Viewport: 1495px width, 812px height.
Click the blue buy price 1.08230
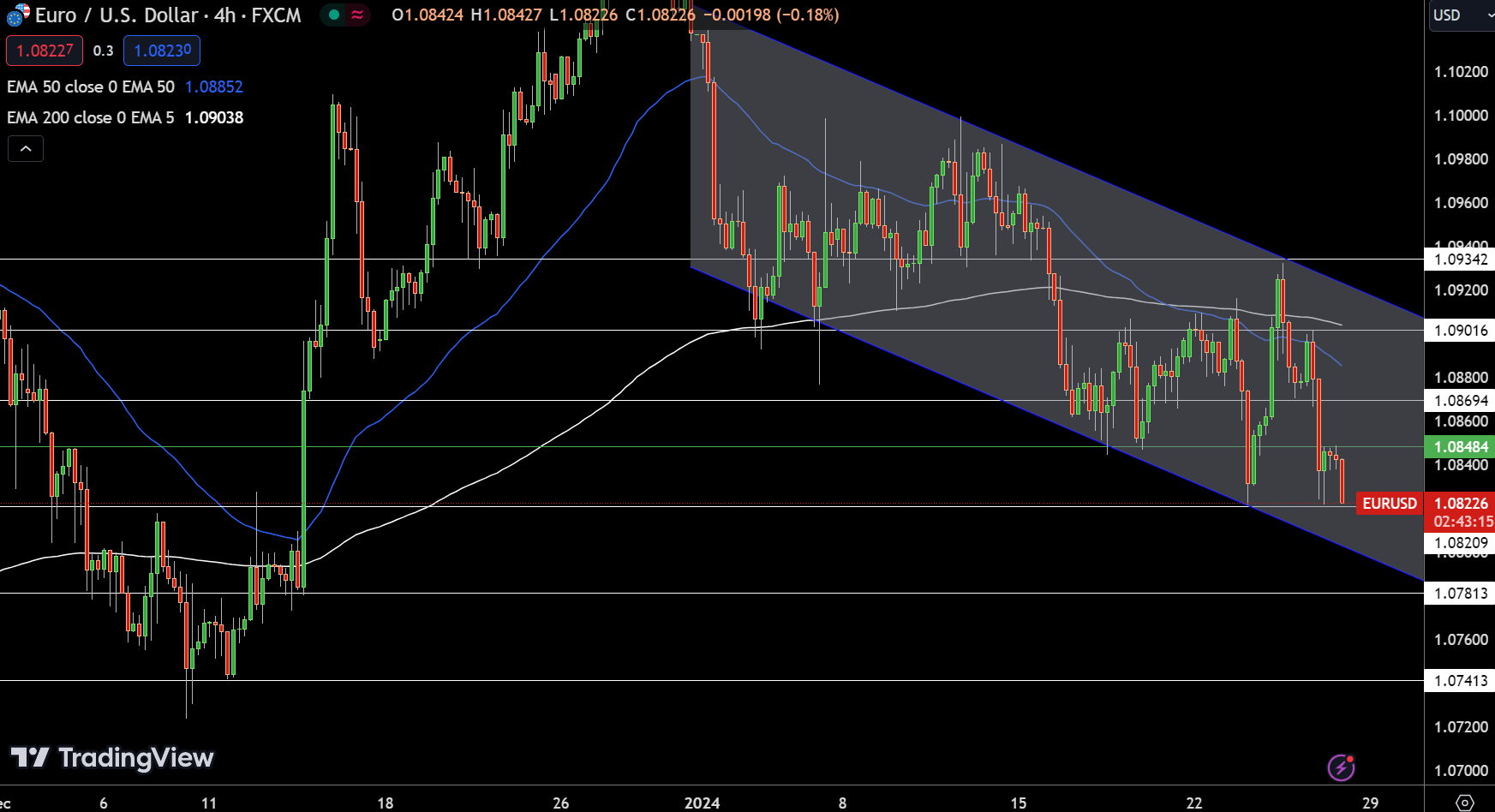point(162,51)
